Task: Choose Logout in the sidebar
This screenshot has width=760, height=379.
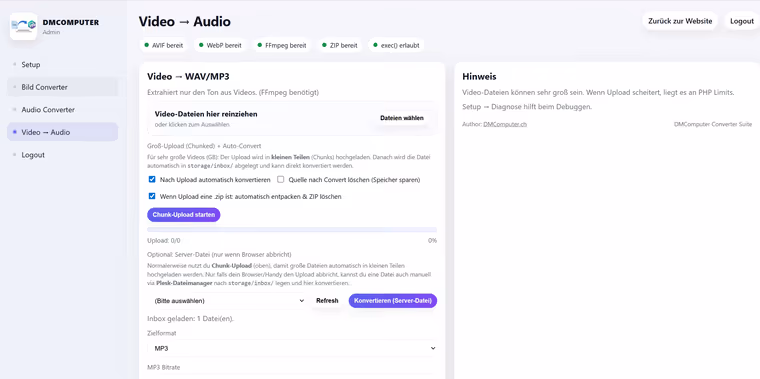Action: point(63,155)
